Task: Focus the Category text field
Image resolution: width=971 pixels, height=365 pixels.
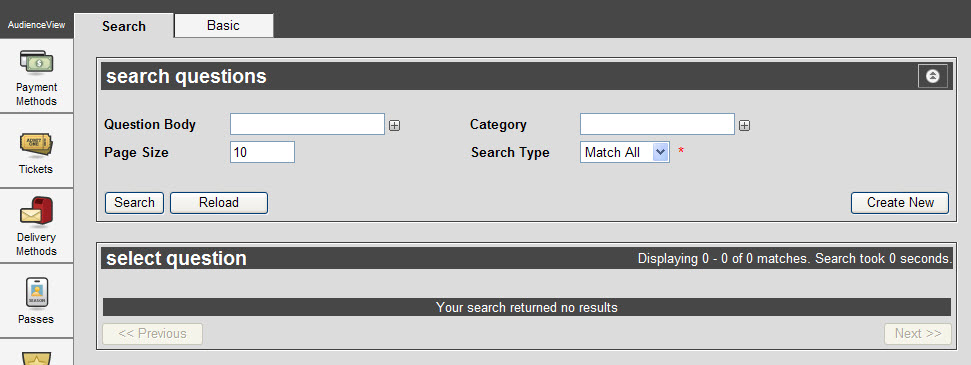Action: point(657,125)
